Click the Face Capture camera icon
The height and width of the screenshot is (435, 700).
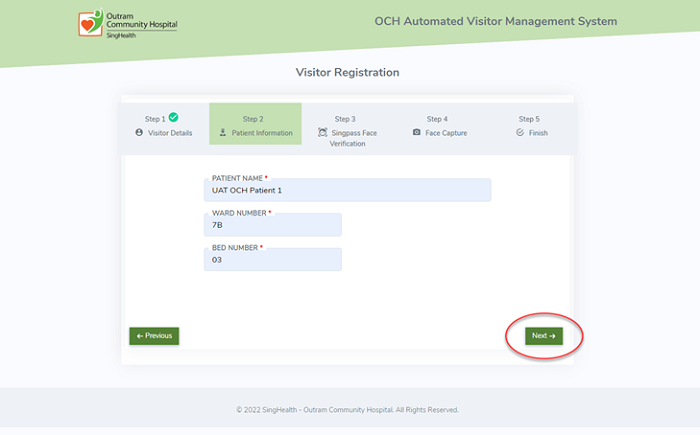pos(417,133)
